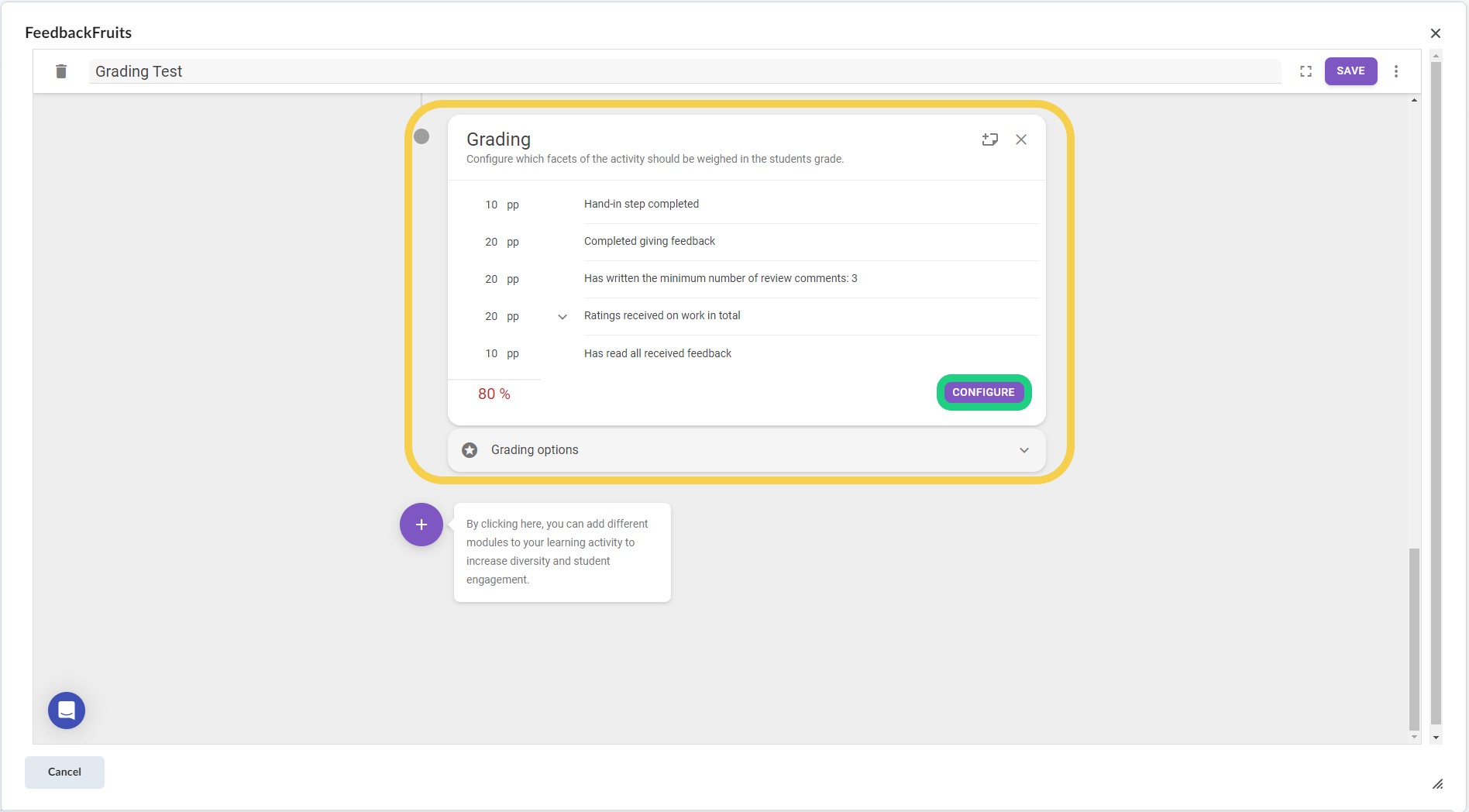Edit the Grading Test title field
1469x812 pixels.
(682, 71)
